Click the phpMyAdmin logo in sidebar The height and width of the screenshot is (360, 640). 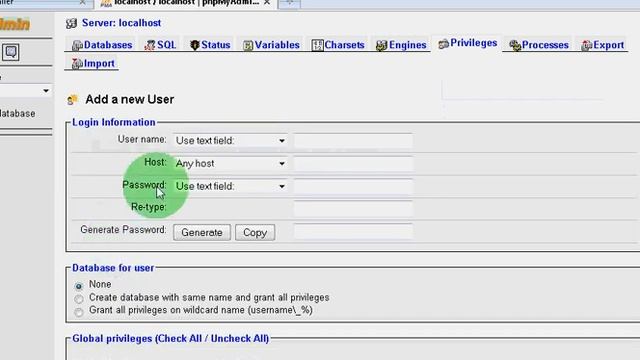pos(15,24)
